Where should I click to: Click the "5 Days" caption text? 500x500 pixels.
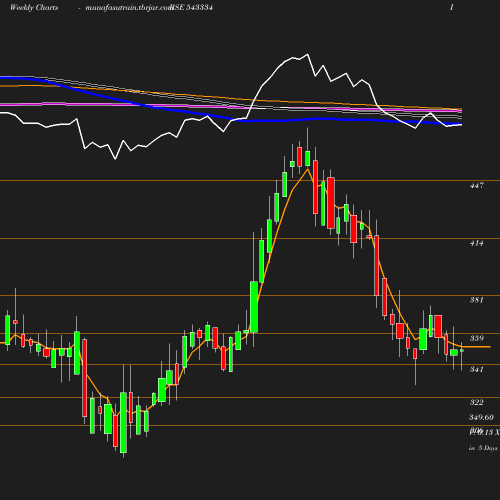[x=488, y=448]
